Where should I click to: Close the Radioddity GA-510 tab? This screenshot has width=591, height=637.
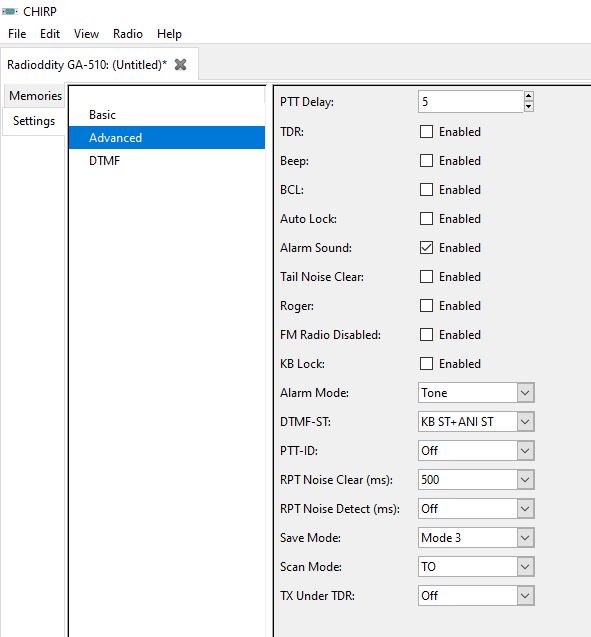pyautogui.click(x=180, y=65)
